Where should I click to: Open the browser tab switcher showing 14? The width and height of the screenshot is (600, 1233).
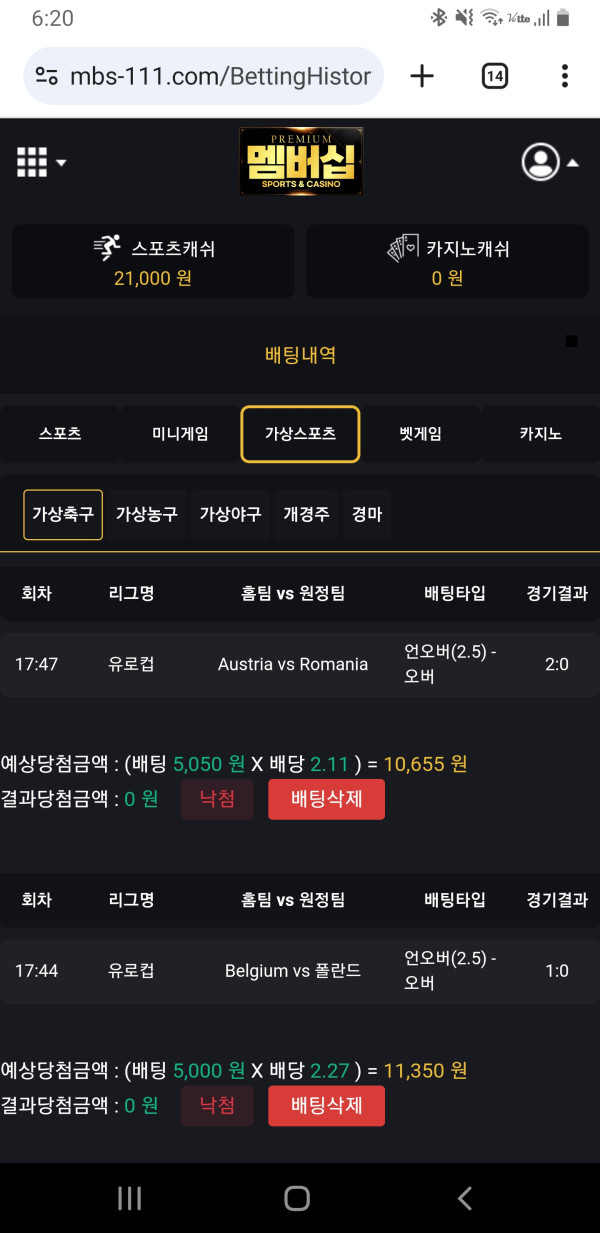[494, 75]
